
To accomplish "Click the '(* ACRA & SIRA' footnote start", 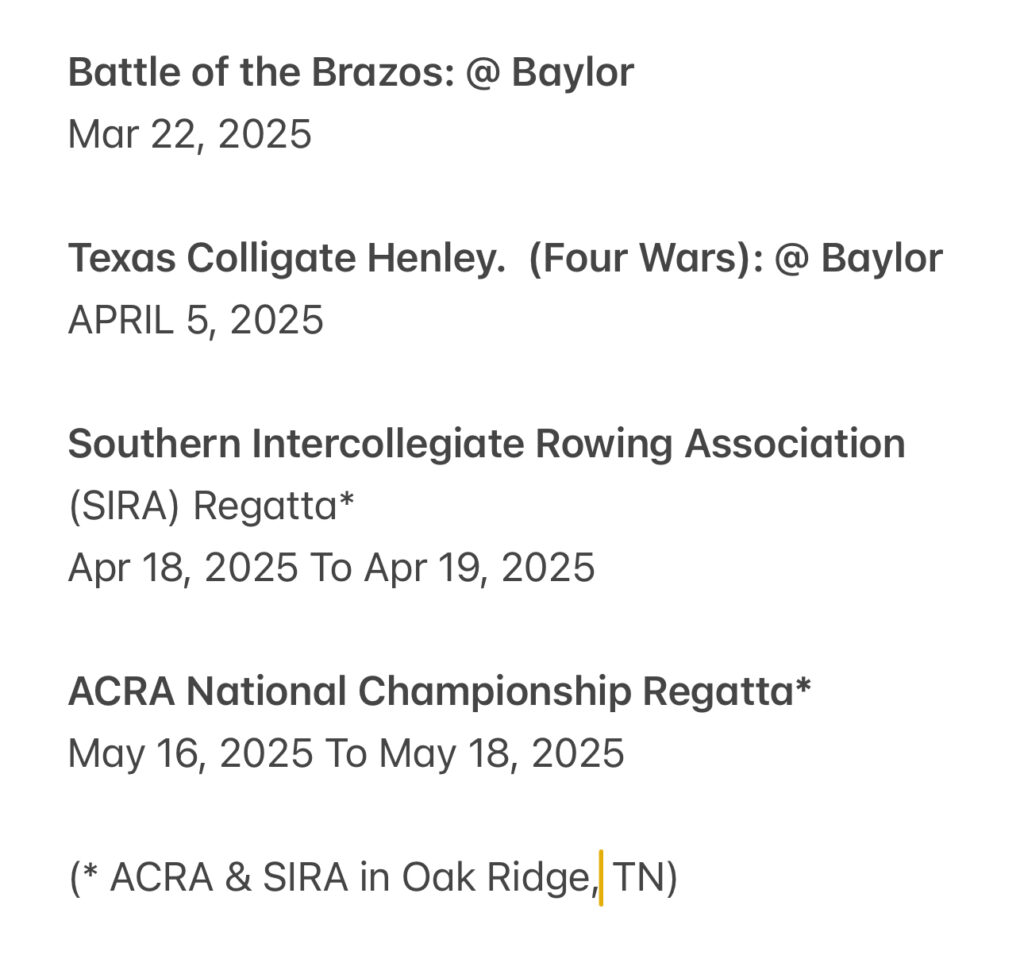I will click(x=208, y=877).
